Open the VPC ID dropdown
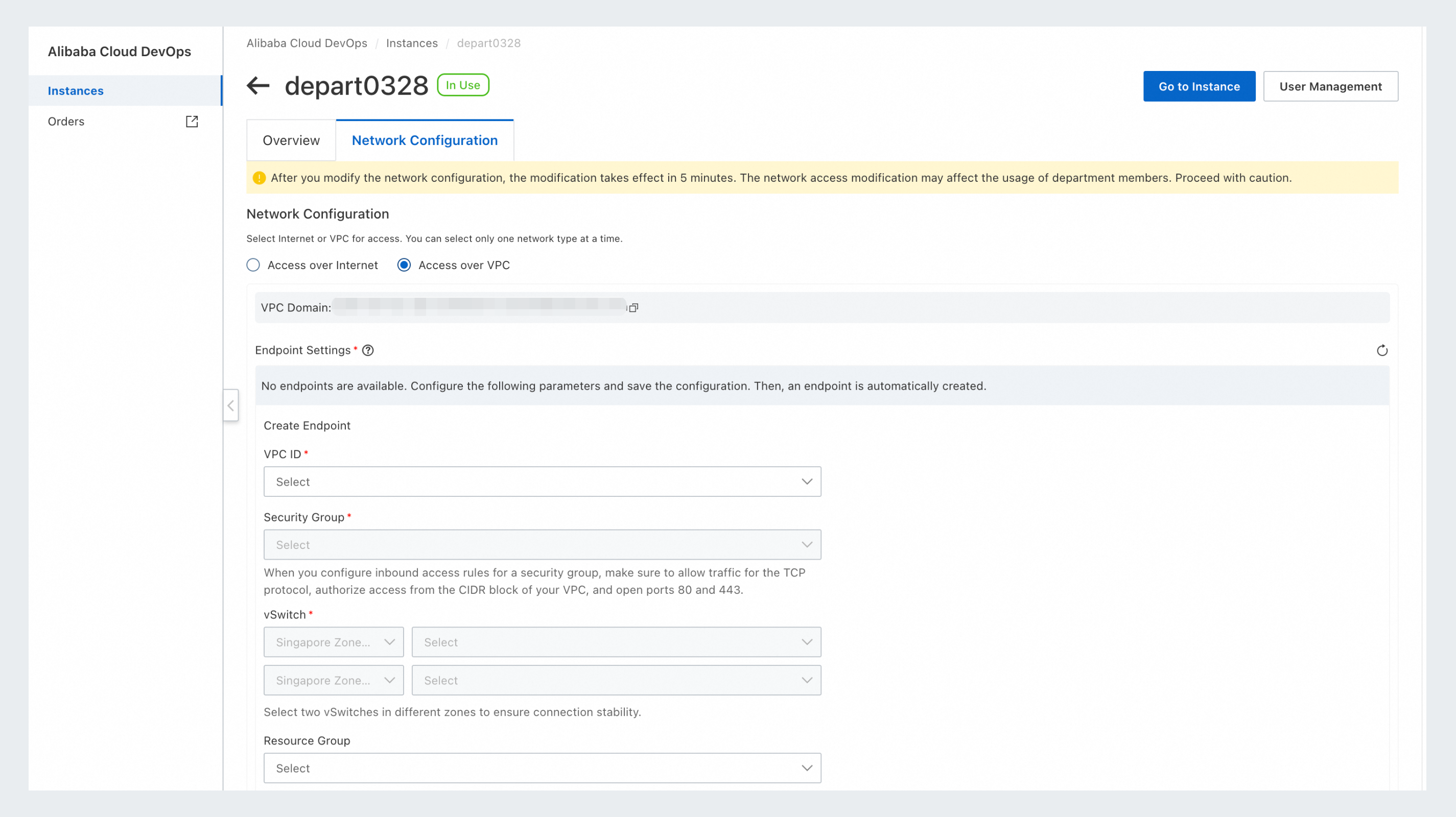This screenshot has height=817, width=1456. (x=542, y=482)
